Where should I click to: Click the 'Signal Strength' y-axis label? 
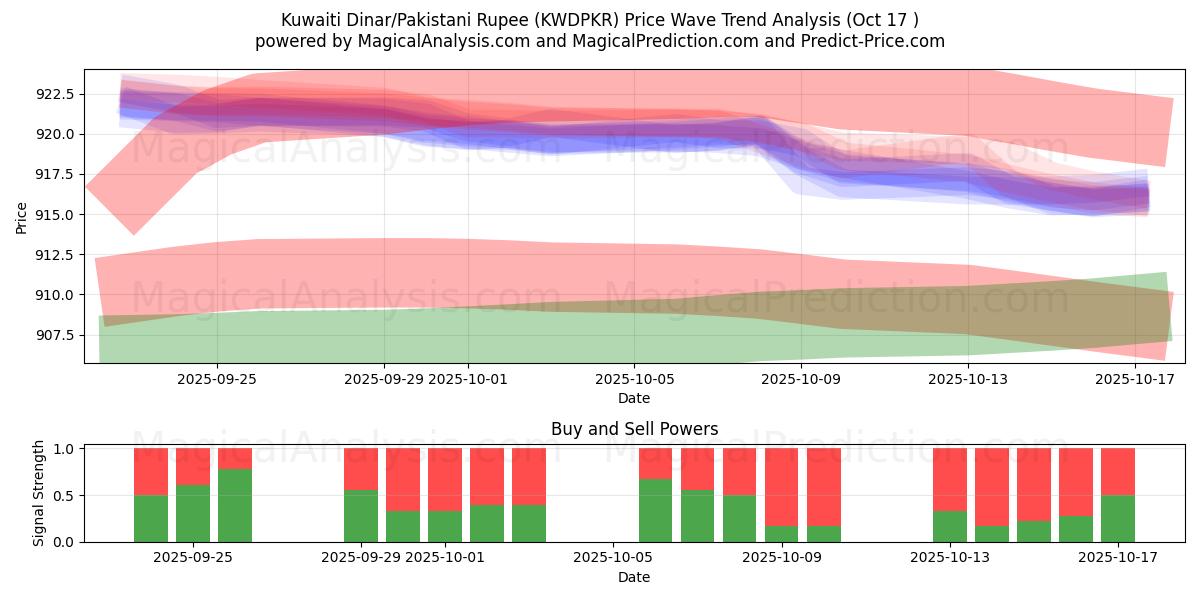39,493
